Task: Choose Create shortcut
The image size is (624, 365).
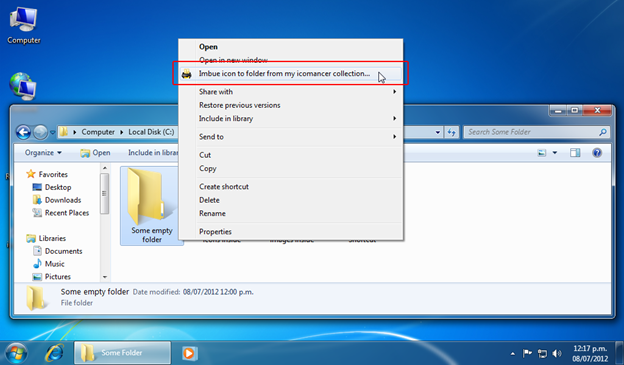Action: coord(290,187)
